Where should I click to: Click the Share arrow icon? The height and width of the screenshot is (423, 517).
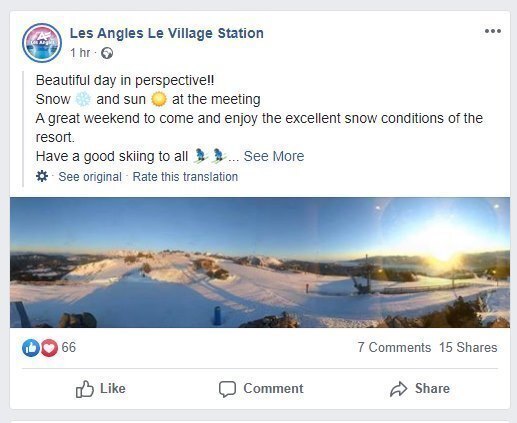coord(399,389)
